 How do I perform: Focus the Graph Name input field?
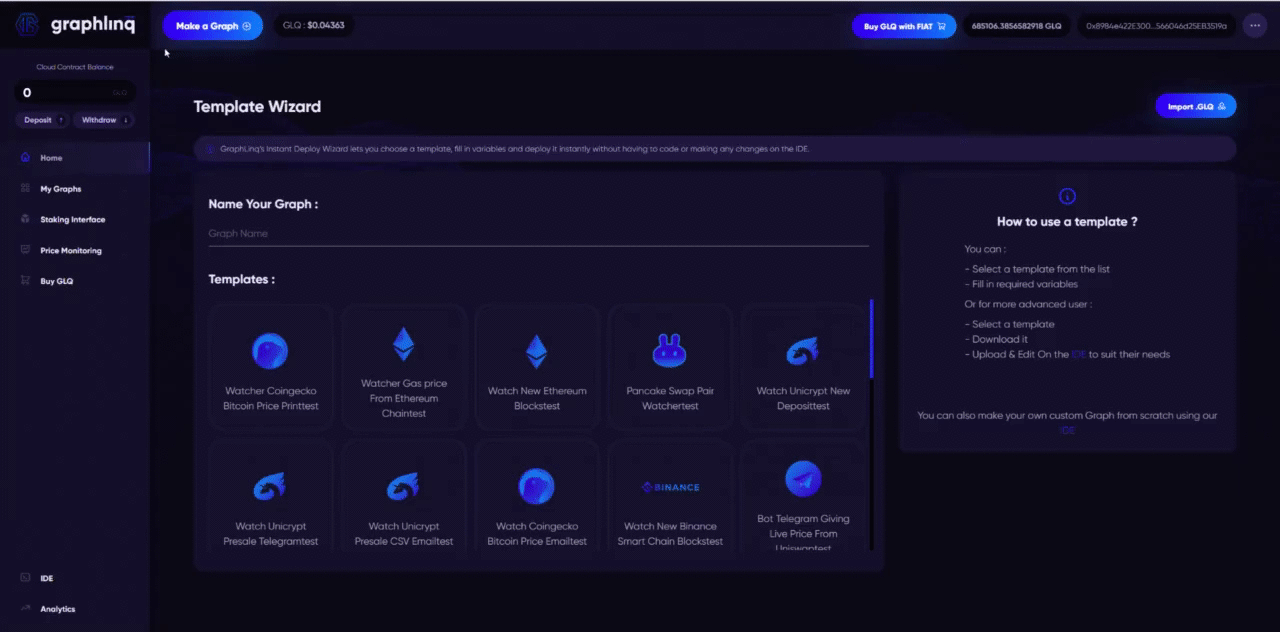pos(538,234)
